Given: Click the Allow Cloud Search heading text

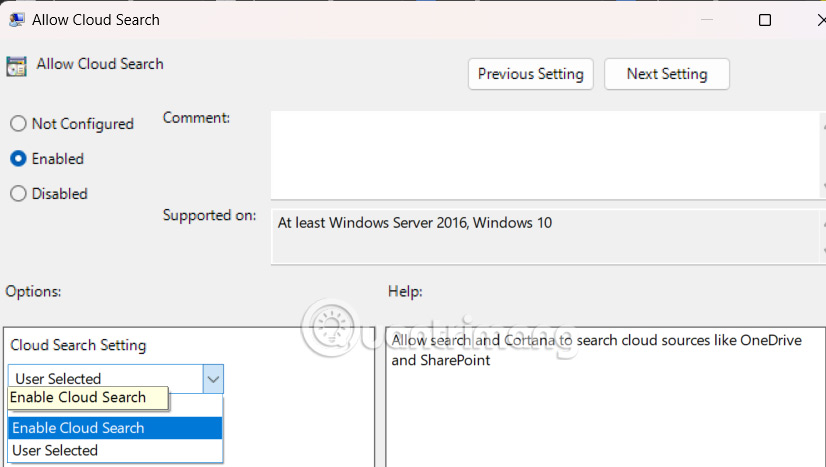Looking at the screenshot, I should point(100,64).
